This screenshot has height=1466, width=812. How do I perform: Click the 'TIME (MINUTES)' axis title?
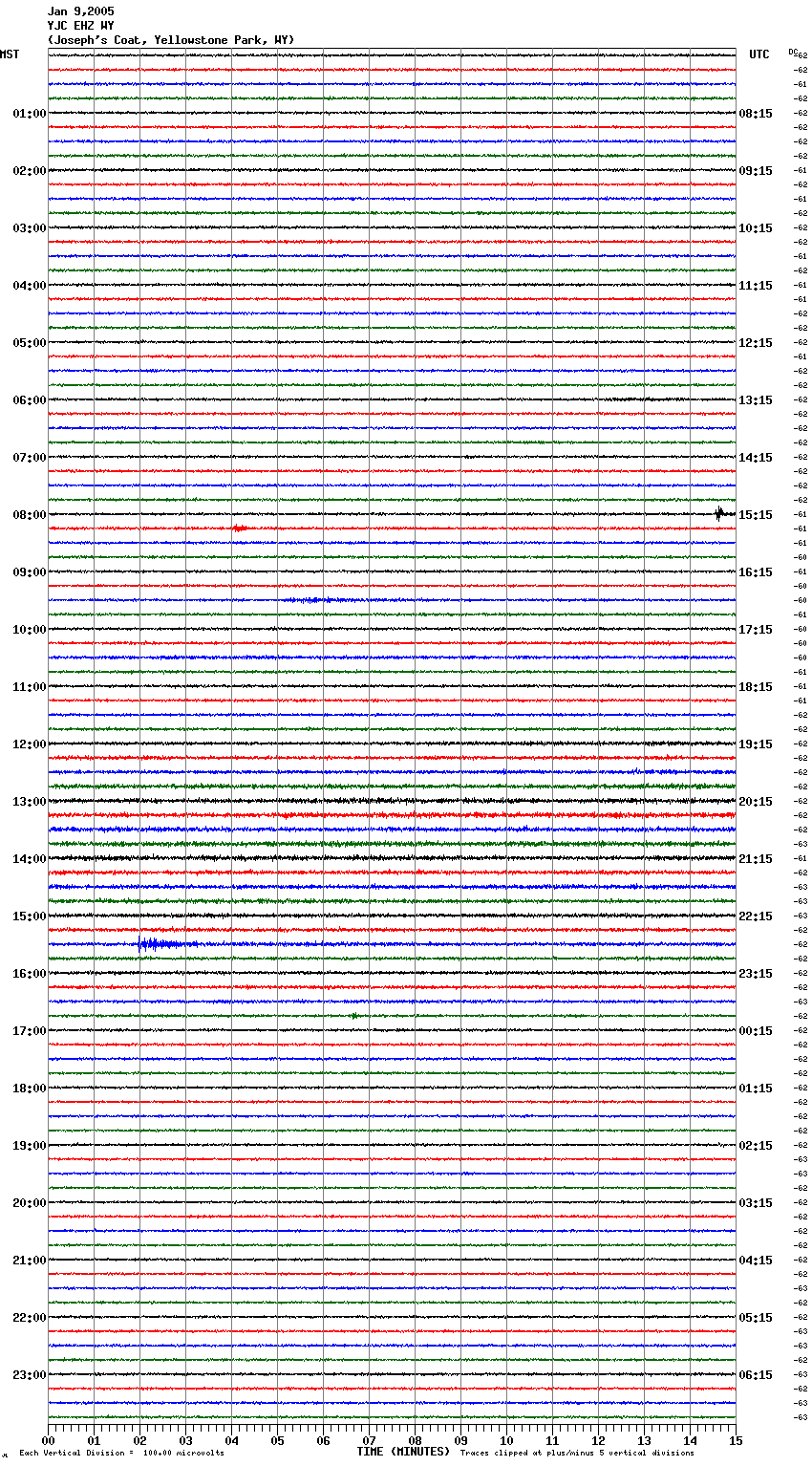point(403,1452)
